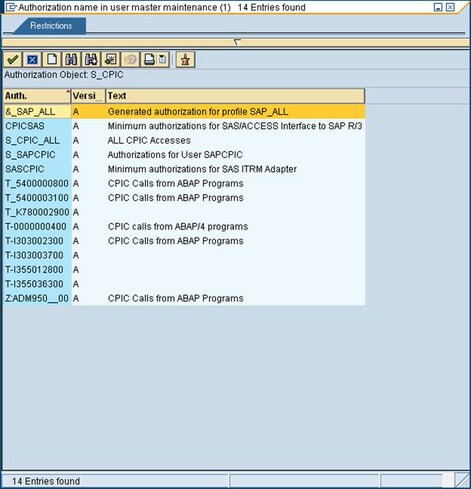Sort by the Auth. column header
The width and height of the screenshot is (471, 489).
[37, 96]
